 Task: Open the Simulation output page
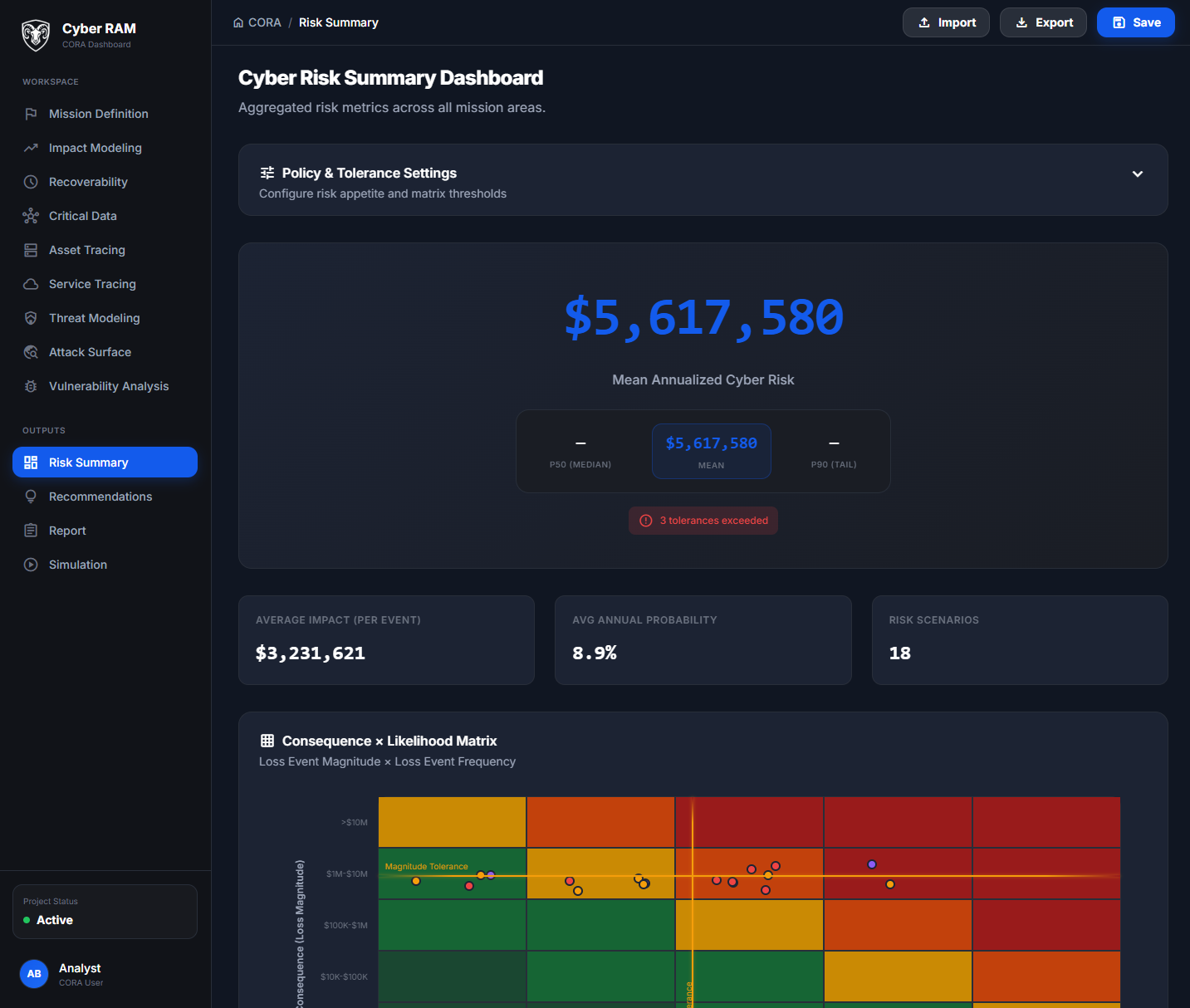pyautogui.click(x=77, y=565)
